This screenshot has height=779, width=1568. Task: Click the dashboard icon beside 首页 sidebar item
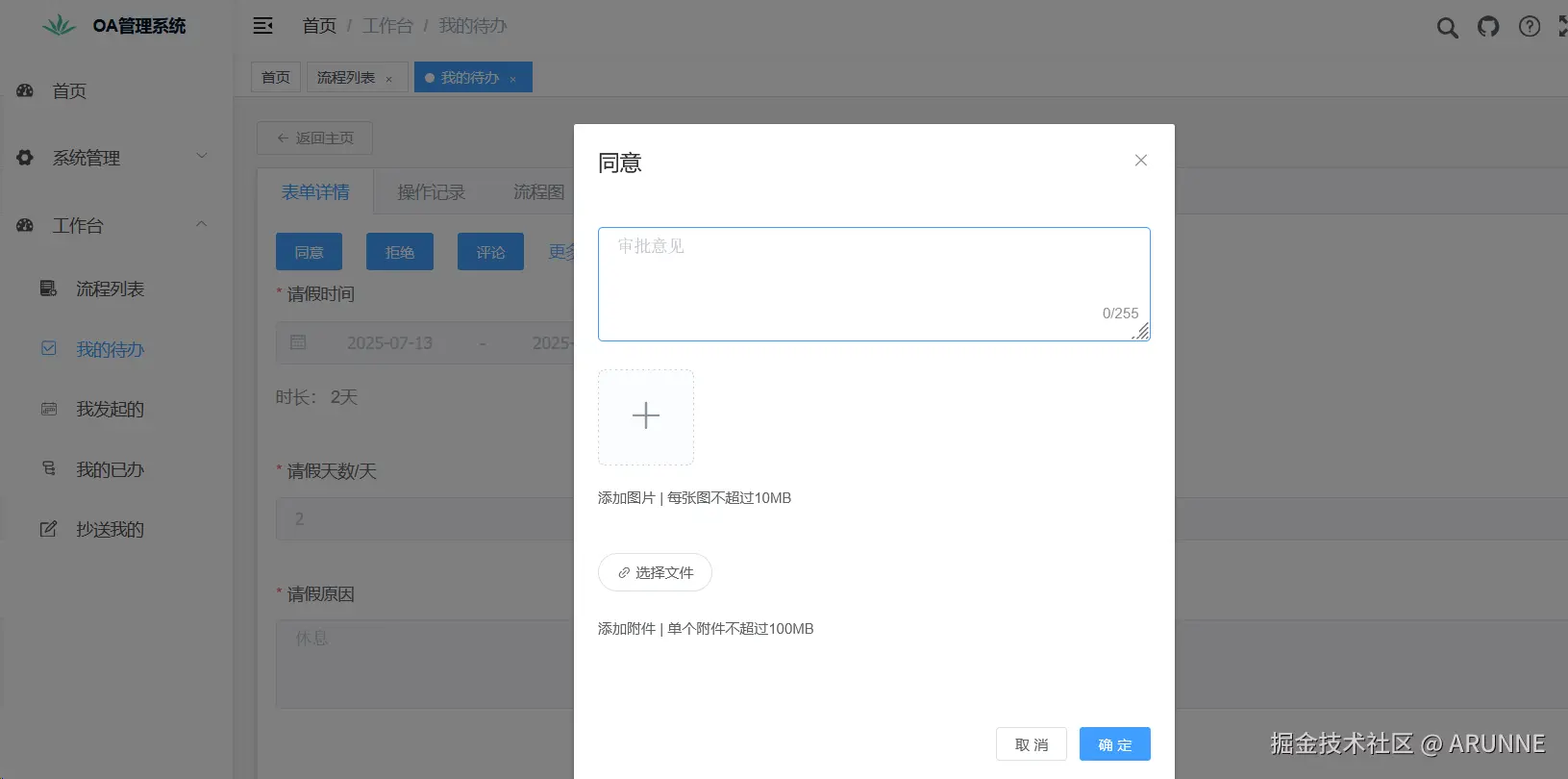pyautogui.click(x=25, y=90)
